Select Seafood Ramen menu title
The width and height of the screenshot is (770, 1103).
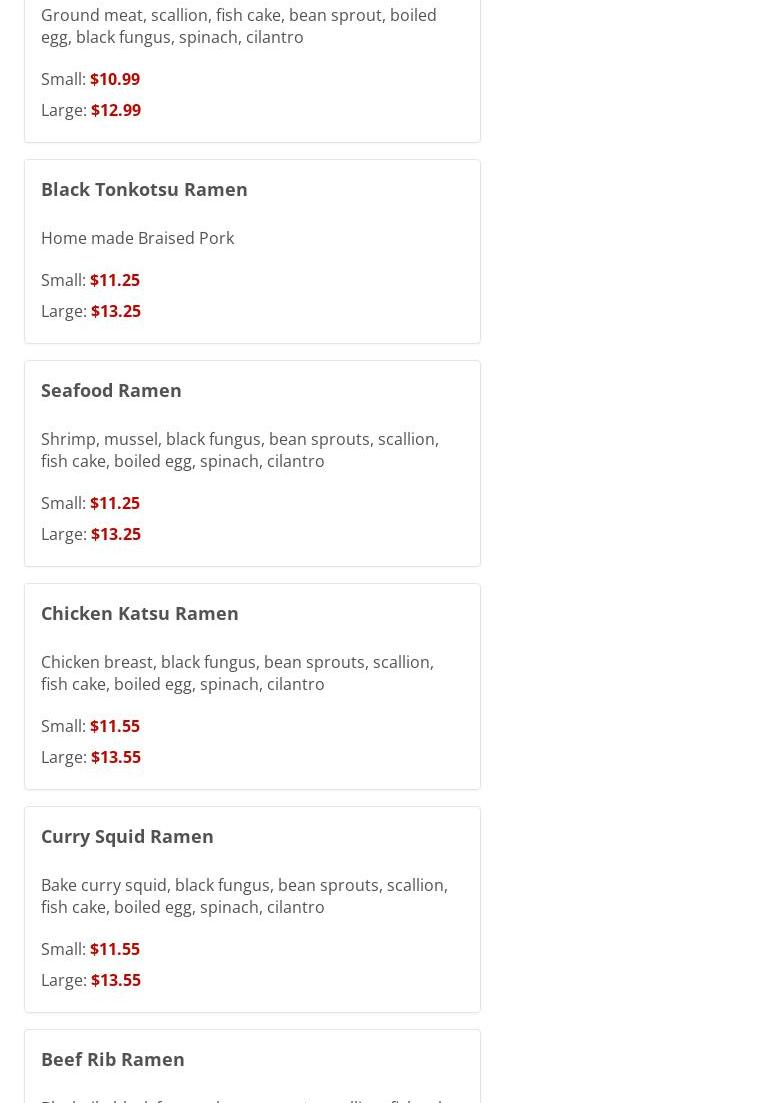111,390
